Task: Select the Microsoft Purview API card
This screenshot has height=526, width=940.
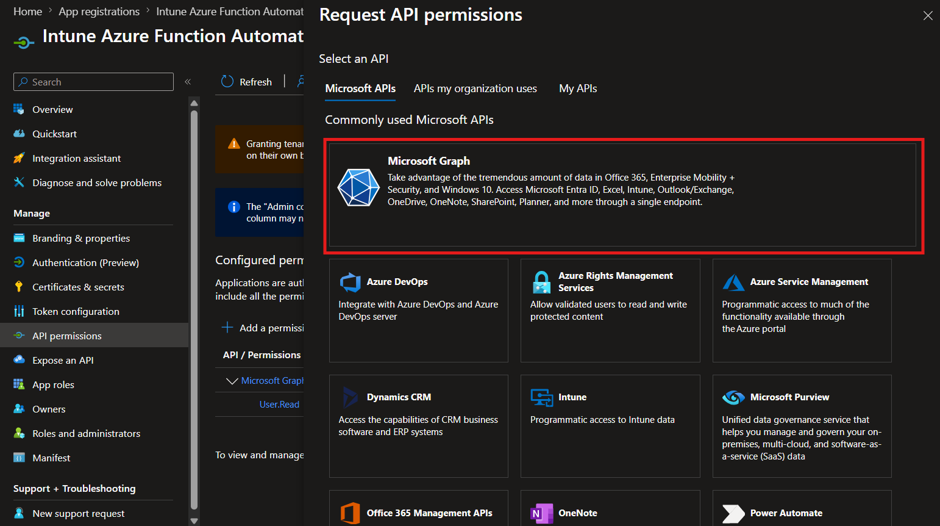Action: pos(802,426)
